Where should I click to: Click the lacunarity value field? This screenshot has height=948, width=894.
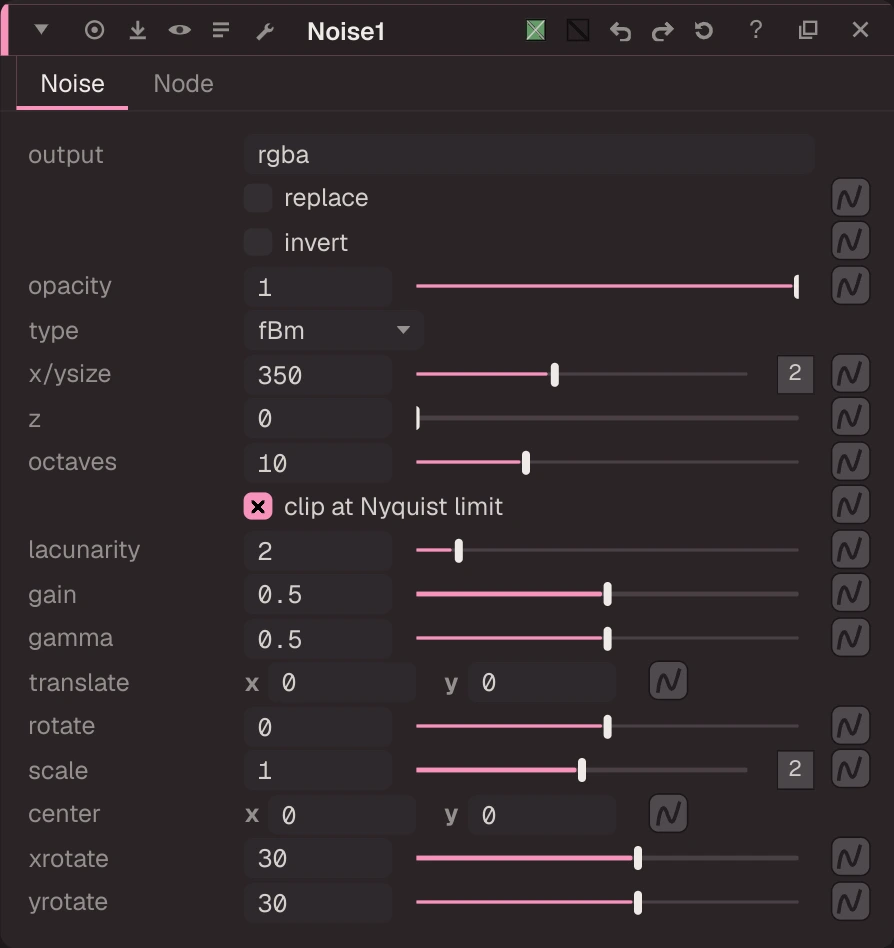(318, 551)
